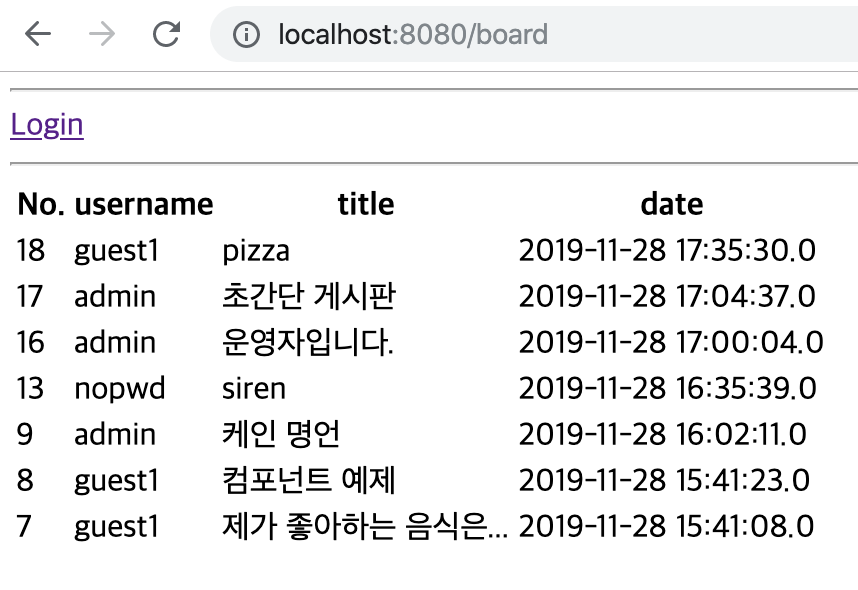The height and width of the screenshot is (590, 858).
Task: Click the 'No.' column header
Action: pos(41,204)
